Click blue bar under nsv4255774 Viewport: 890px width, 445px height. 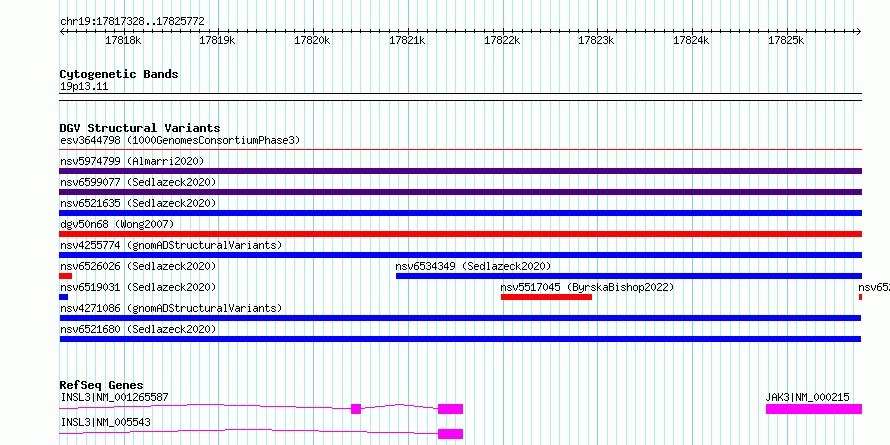[x=460, y=255]
